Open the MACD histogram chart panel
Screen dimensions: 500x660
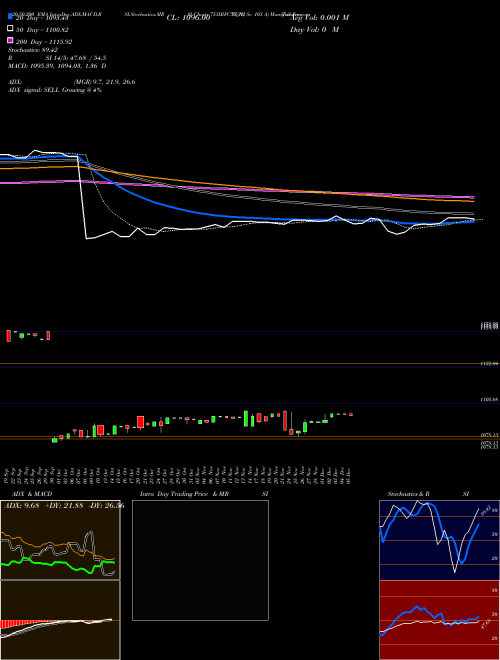[60, 620]
